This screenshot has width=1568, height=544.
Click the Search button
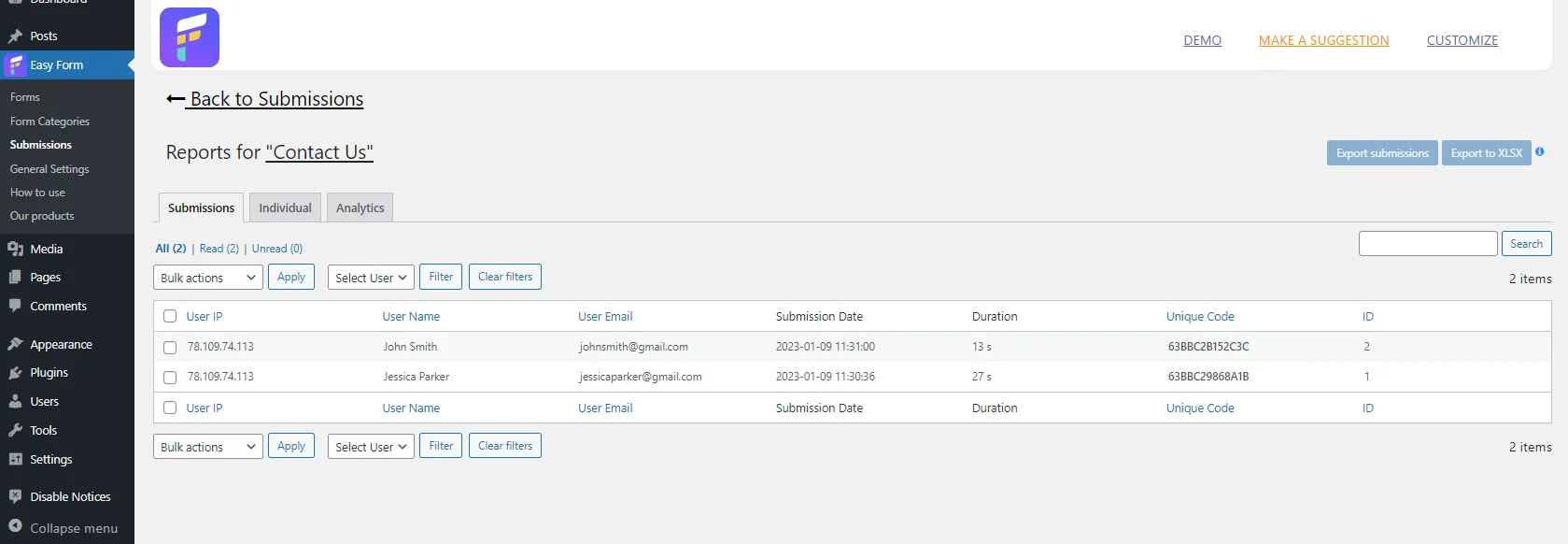click(x=1526, y=244)
